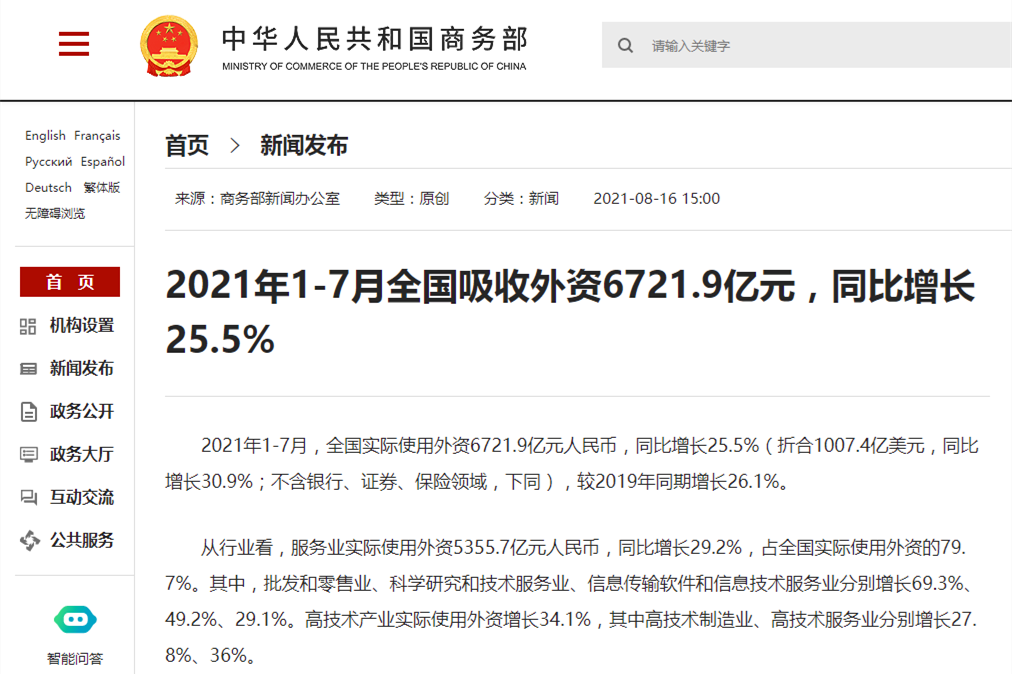Go to 首页 in the breadcrumb

[187, 146]
